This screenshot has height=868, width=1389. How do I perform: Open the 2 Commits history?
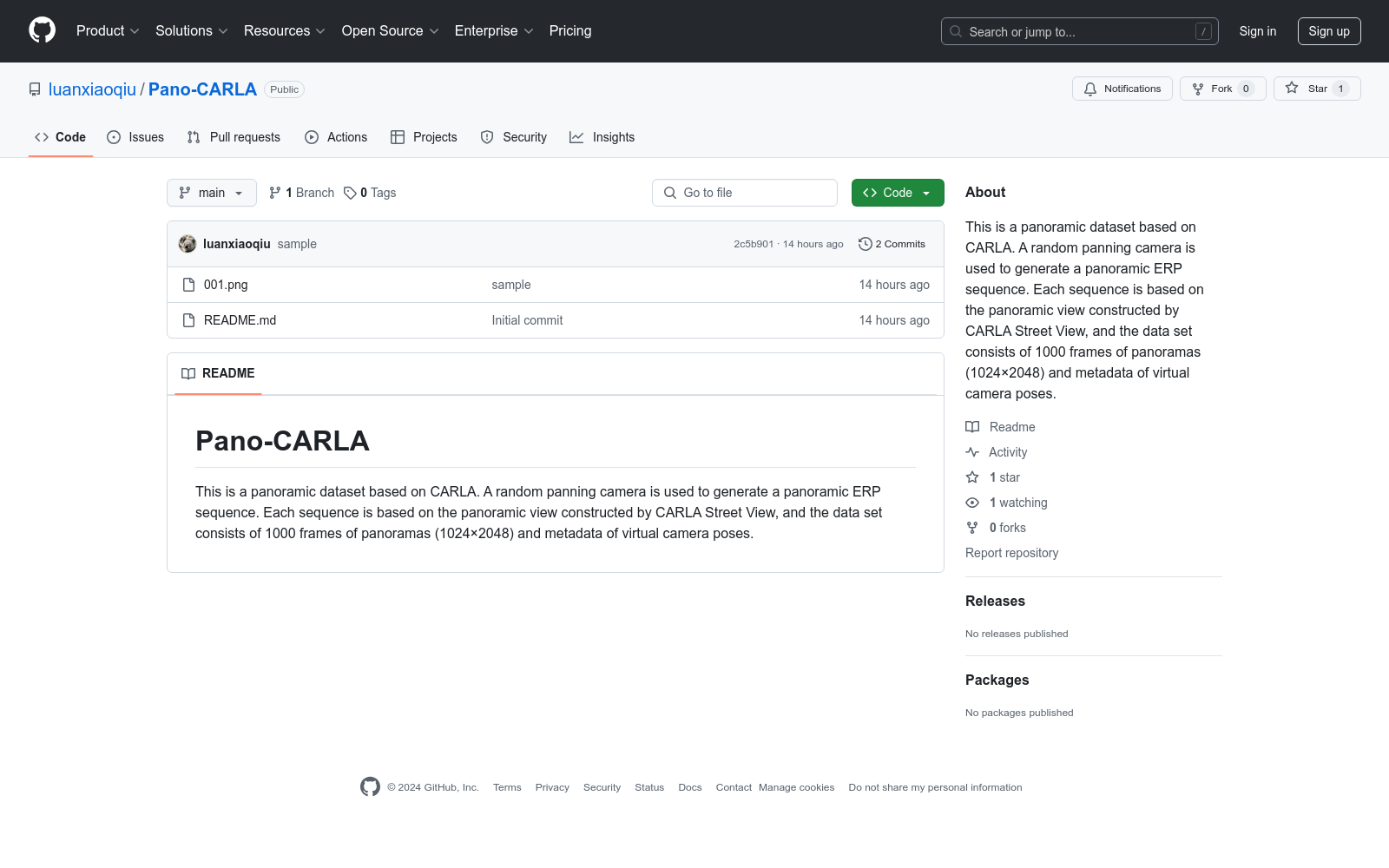point(892,244)
